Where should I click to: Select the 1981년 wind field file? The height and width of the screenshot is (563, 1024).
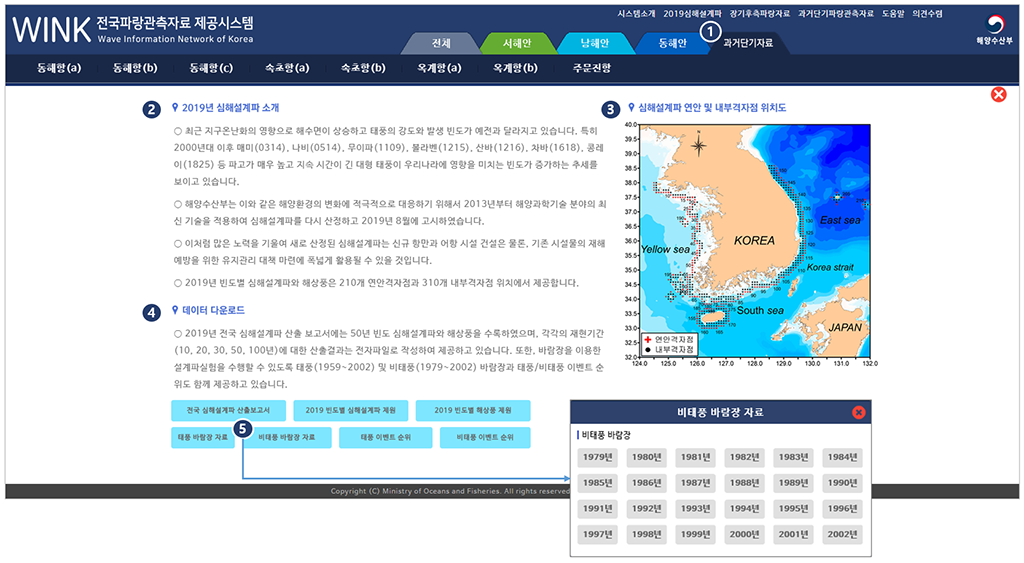[696, 457]
